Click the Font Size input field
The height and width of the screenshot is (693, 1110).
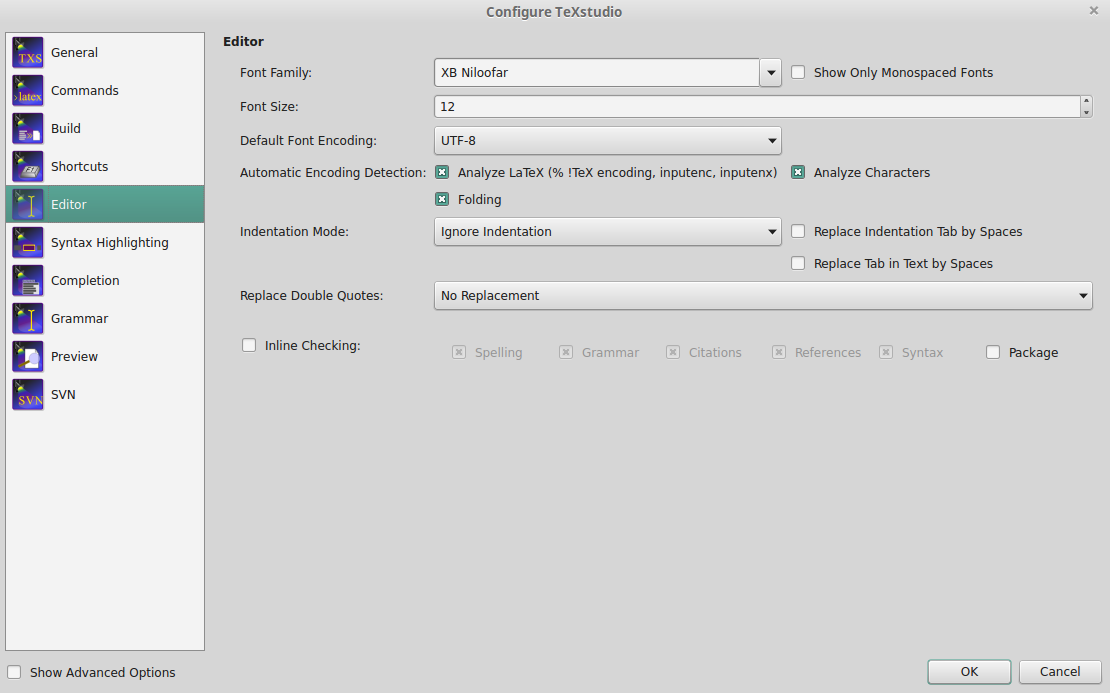click(757, 106)
